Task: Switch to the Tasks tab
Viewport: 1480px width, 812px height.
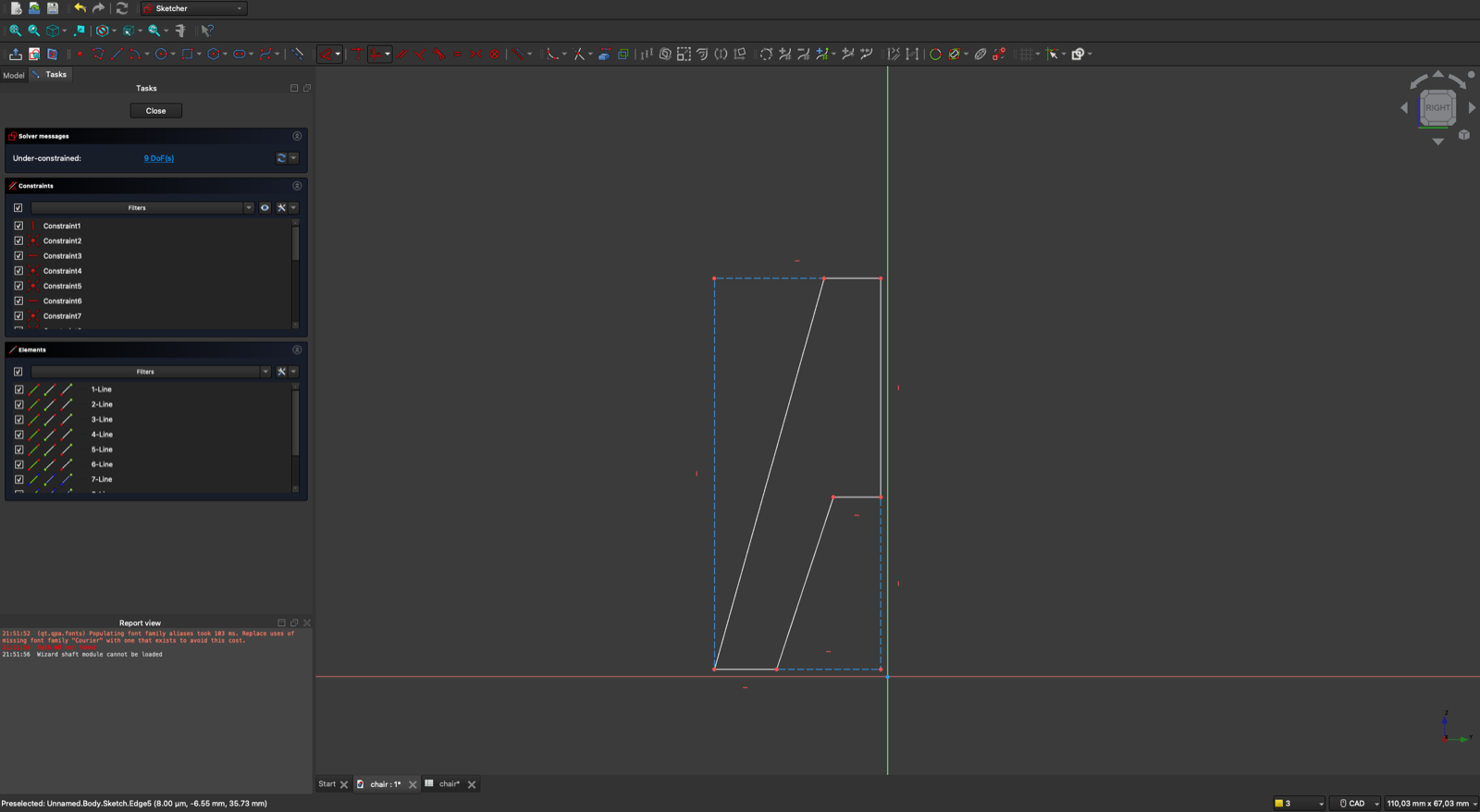Action: click(50, 75)
